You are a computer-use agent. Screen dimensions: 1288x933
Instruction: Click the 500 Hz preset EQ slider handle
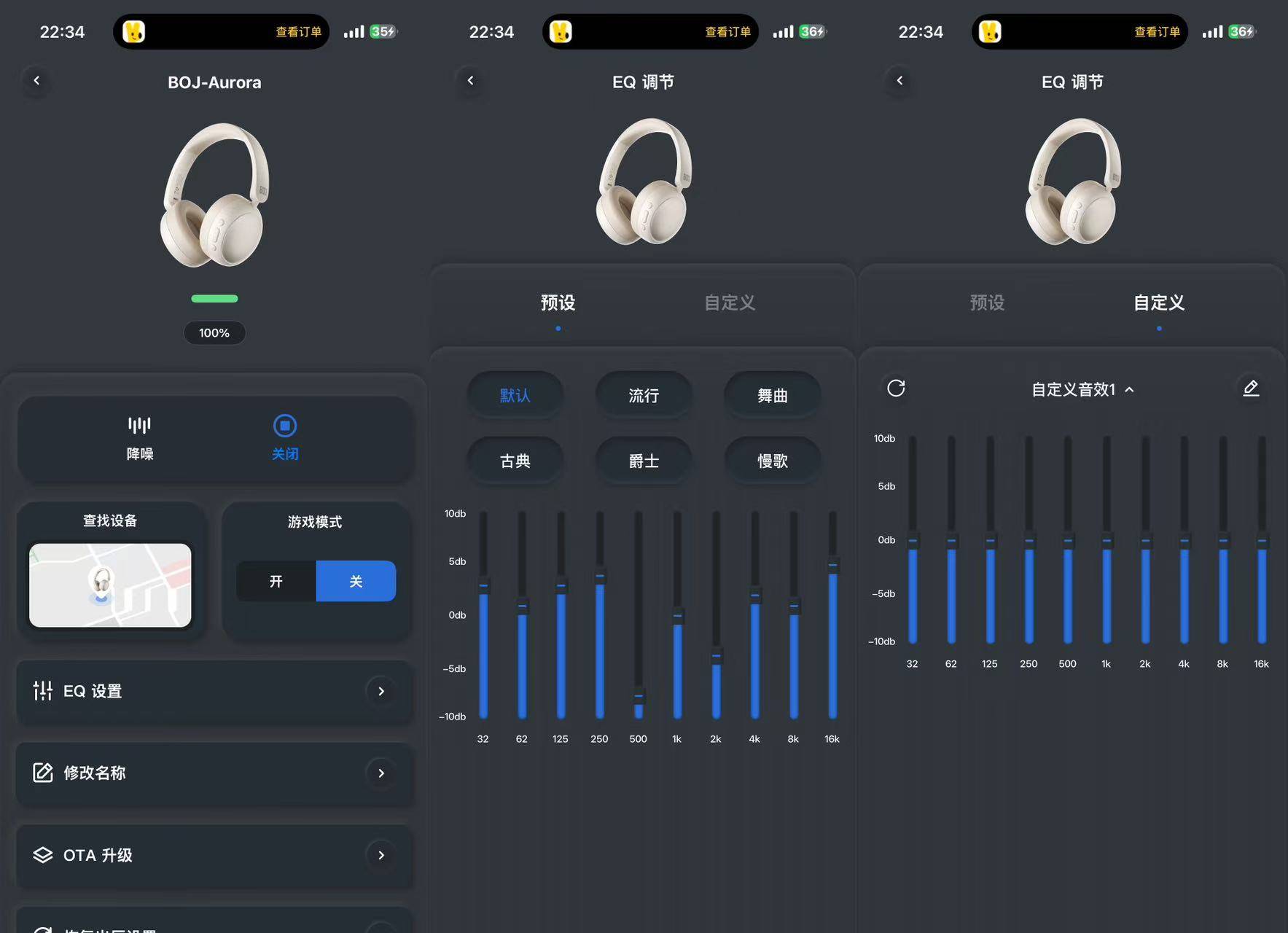(639, 695)
